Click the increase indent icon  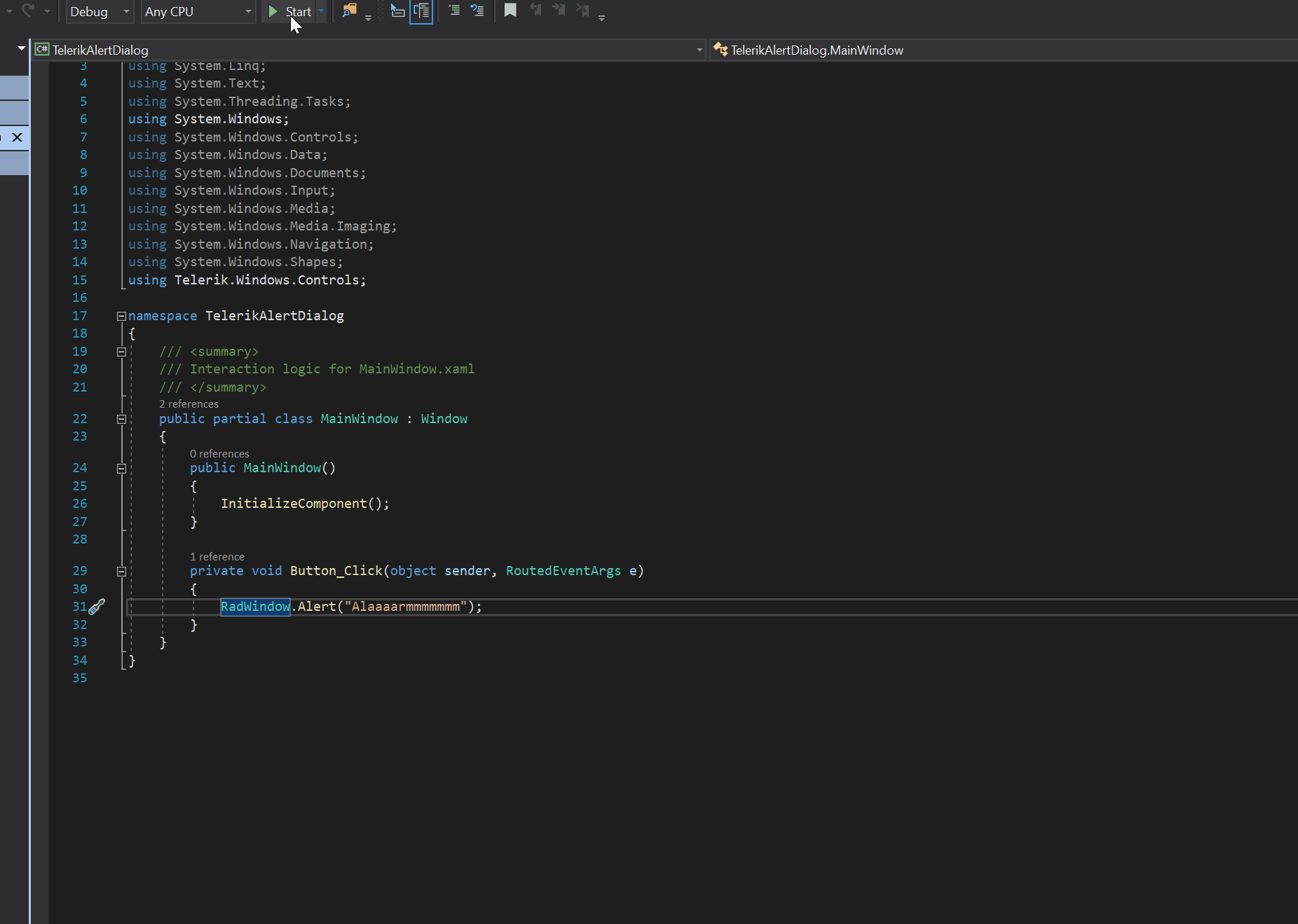click(x=453, y=11)
